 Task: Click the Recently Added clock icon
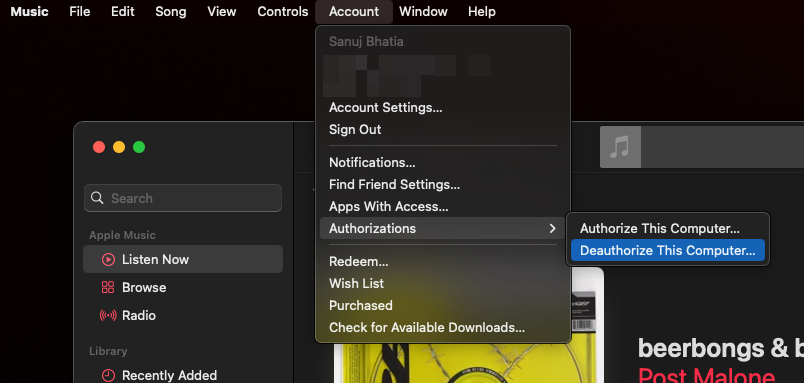(x=108, y=375)
